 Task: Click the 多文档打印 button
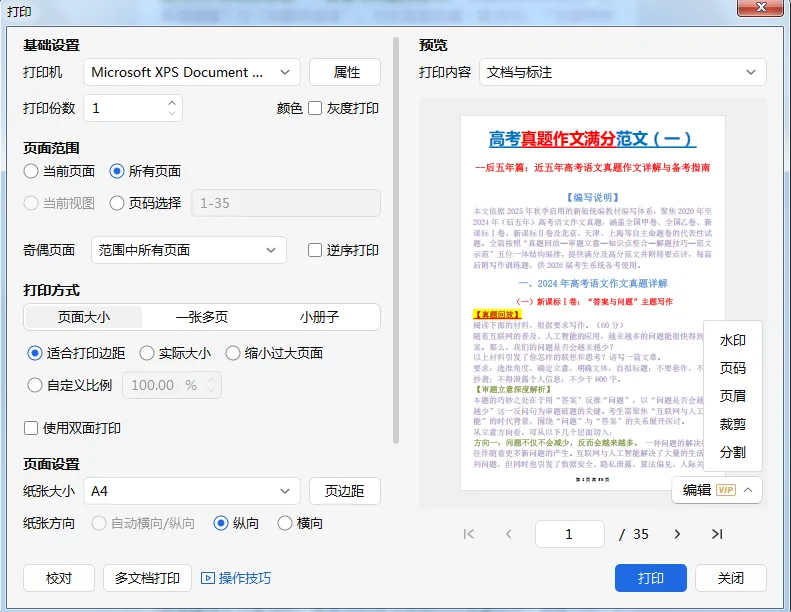coord(147,578)
